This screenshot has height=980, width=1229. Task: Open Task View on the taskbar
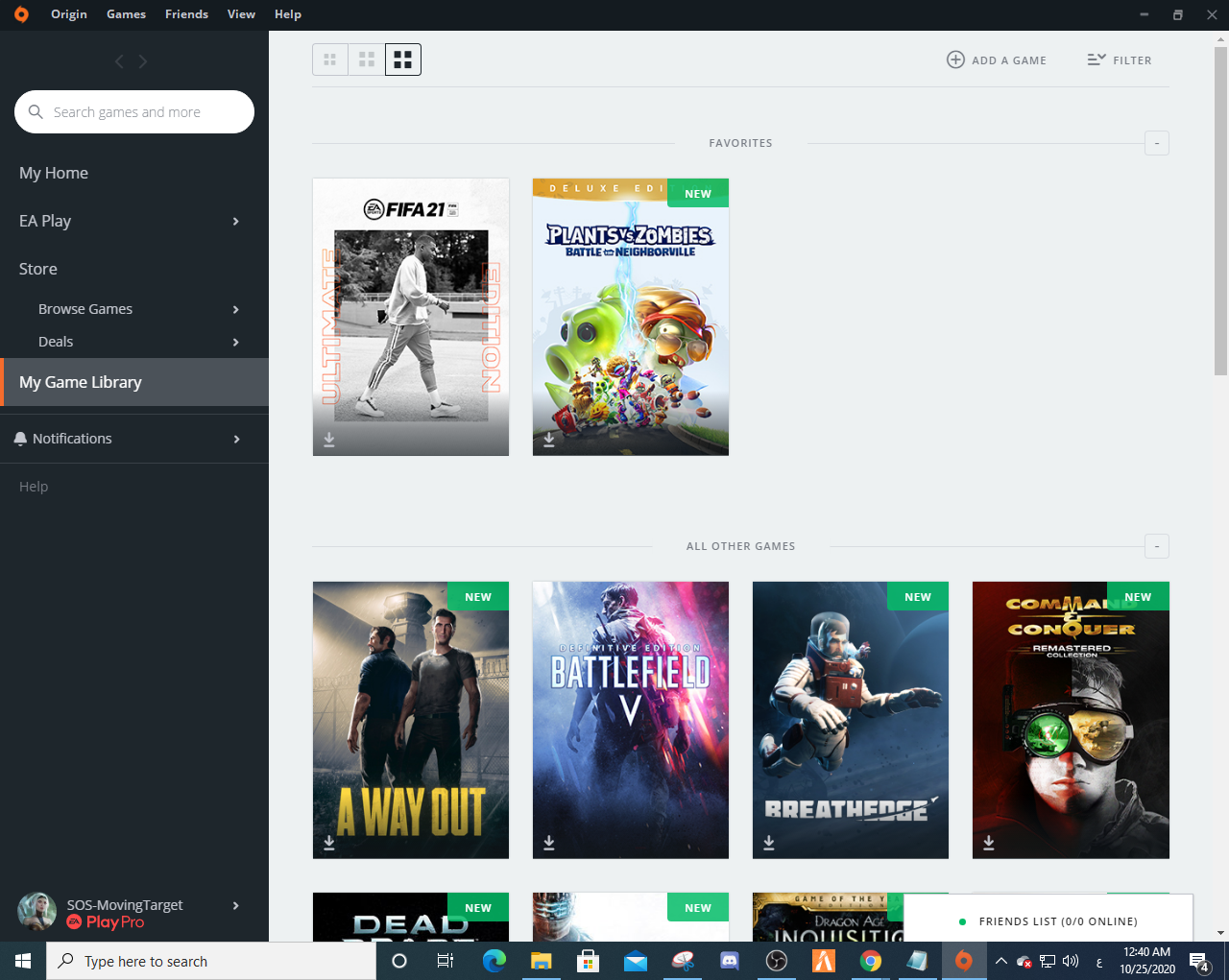coord(446,961)
